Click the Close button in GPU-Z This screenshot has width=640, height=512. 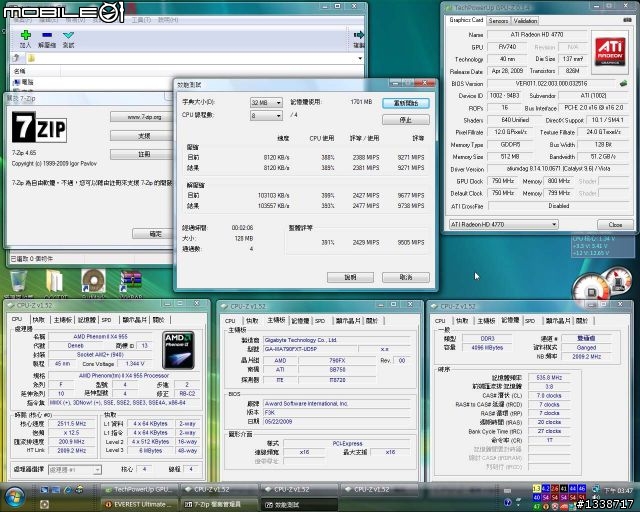[615, 225]
